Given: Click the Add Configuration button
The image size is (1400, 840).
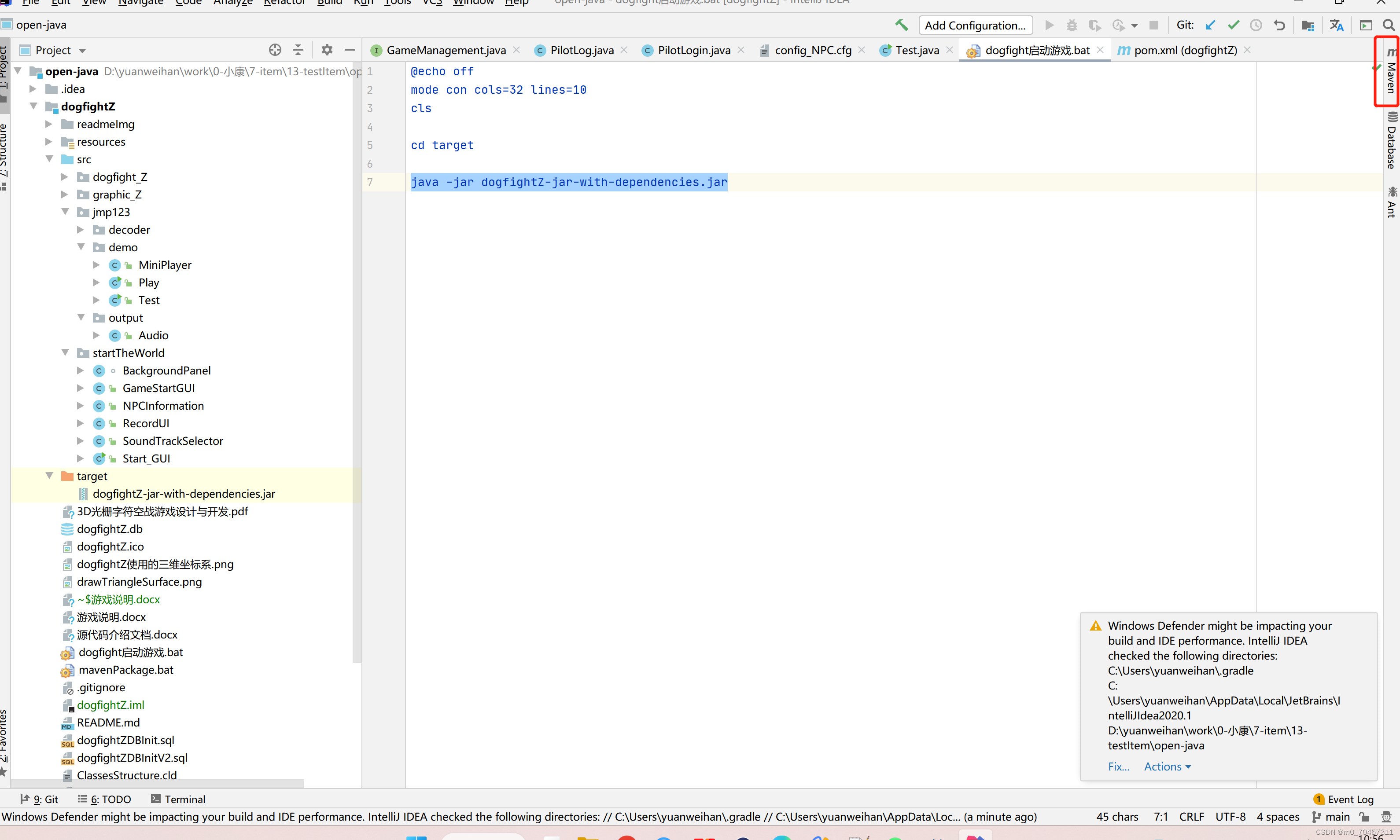Looking at the screenshot, I should [x=975, y=25].
